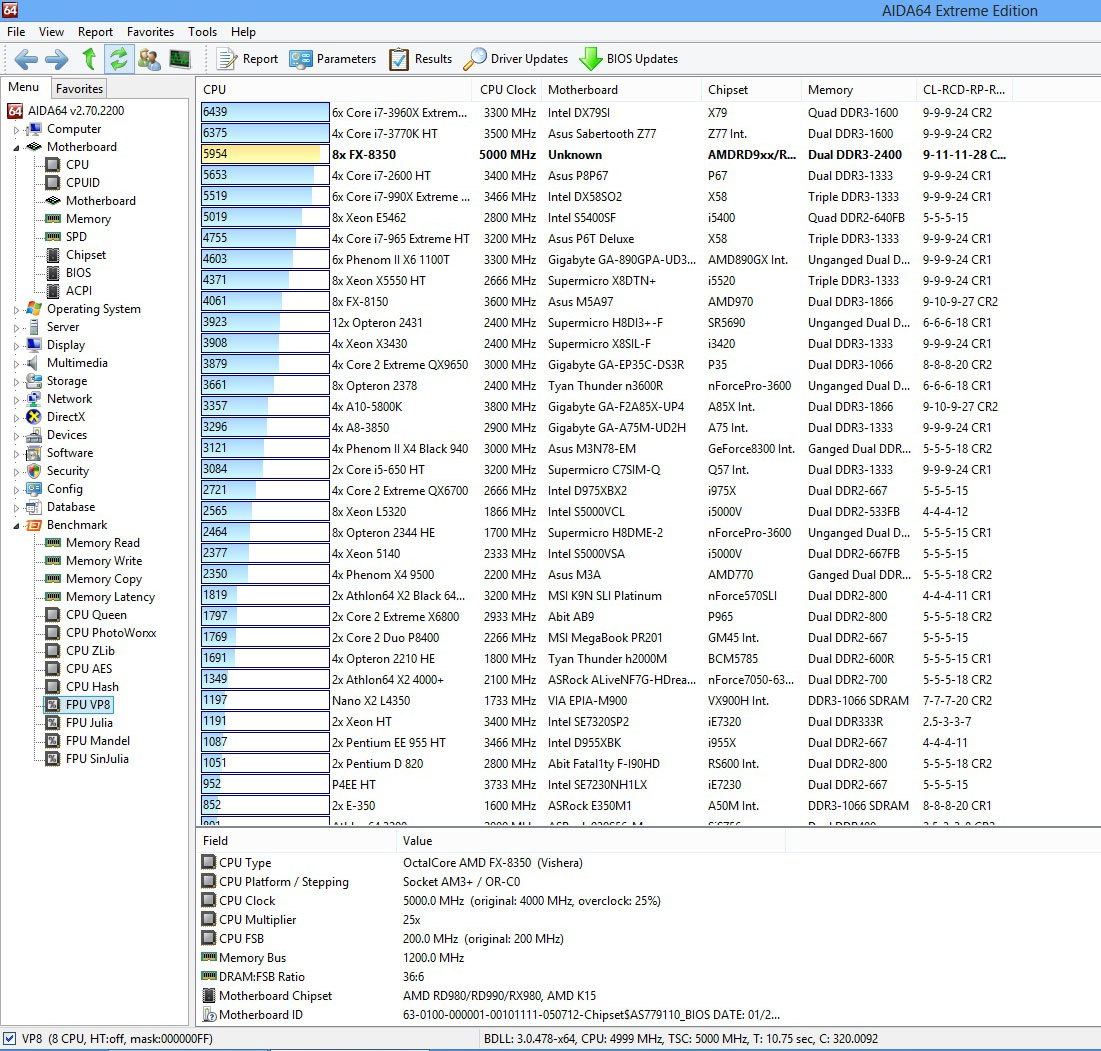
Task: Switch to the Menu tab
Action: [24, 87]
